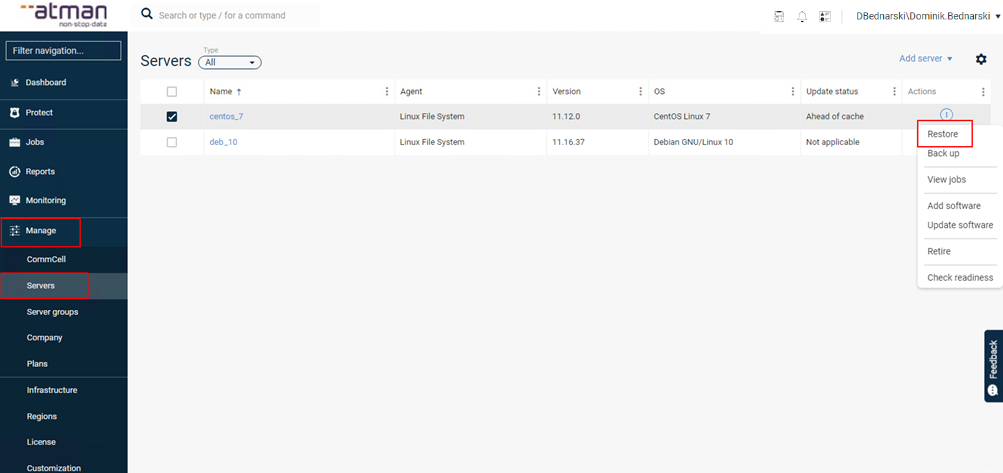The height and width of the screenshot is (473, 1003).
Task: Open the actions icon for centos_7
Action: coord(947,115)
